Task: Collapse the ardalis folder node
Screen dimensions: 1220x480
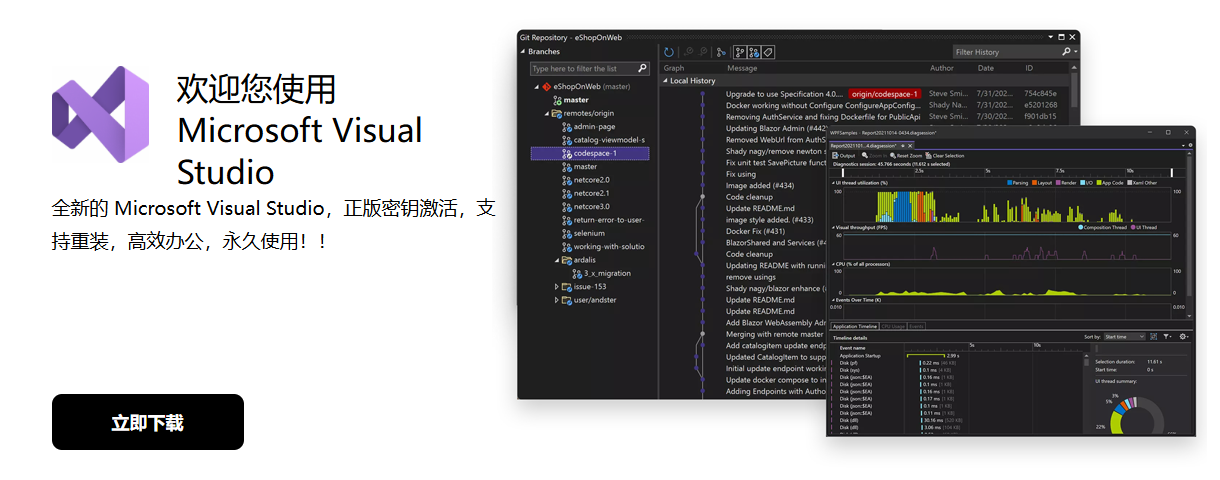Action: tap(557, 260)
